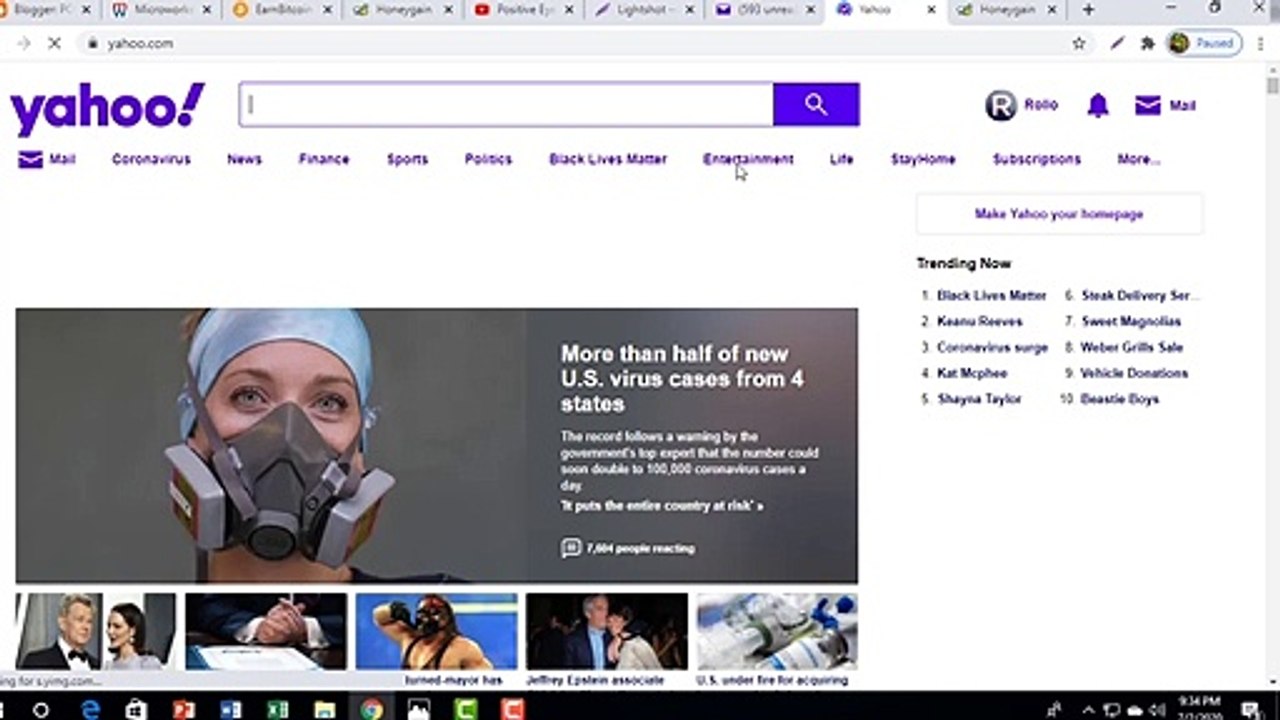Close the Yahoo tab

click(931, 10)
